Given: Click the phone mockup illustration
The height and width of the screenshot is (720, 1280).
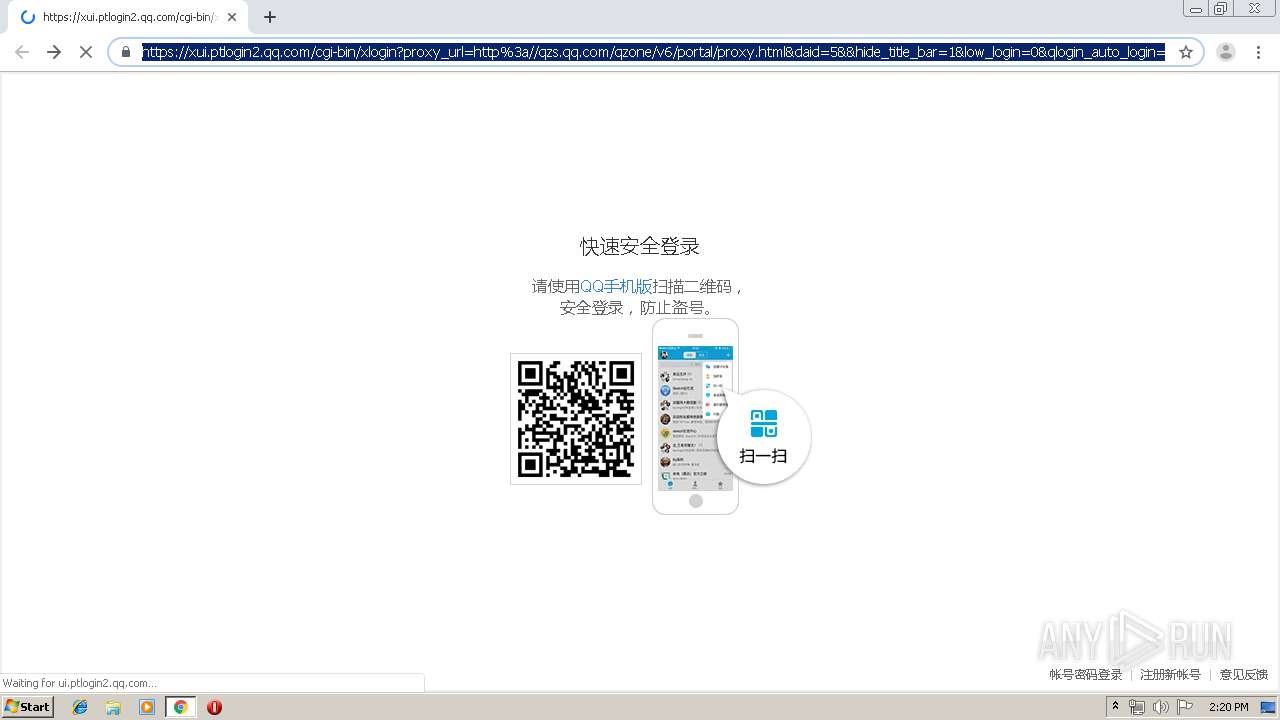Looking at the screenshot, I should (695, 416).
